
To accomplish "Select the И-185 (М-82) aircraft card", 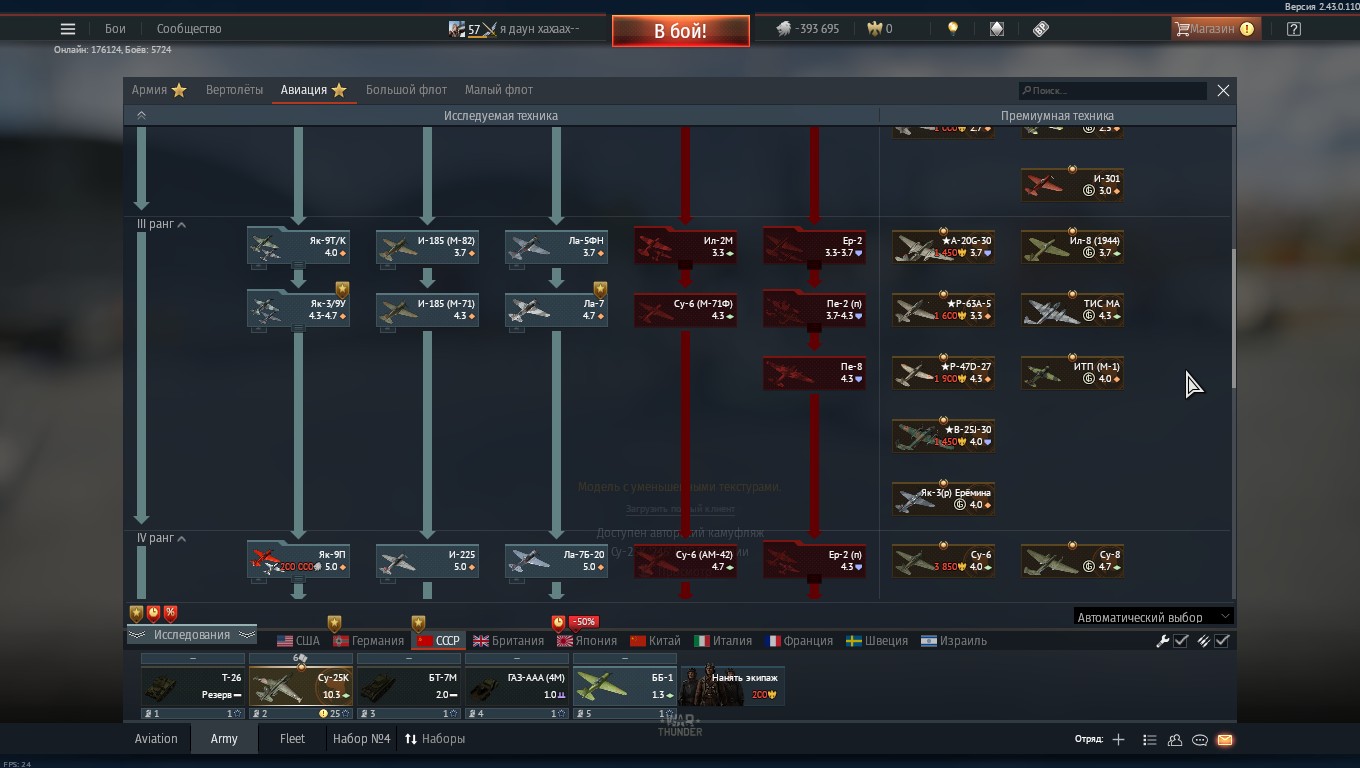I will tap(427, 247).
